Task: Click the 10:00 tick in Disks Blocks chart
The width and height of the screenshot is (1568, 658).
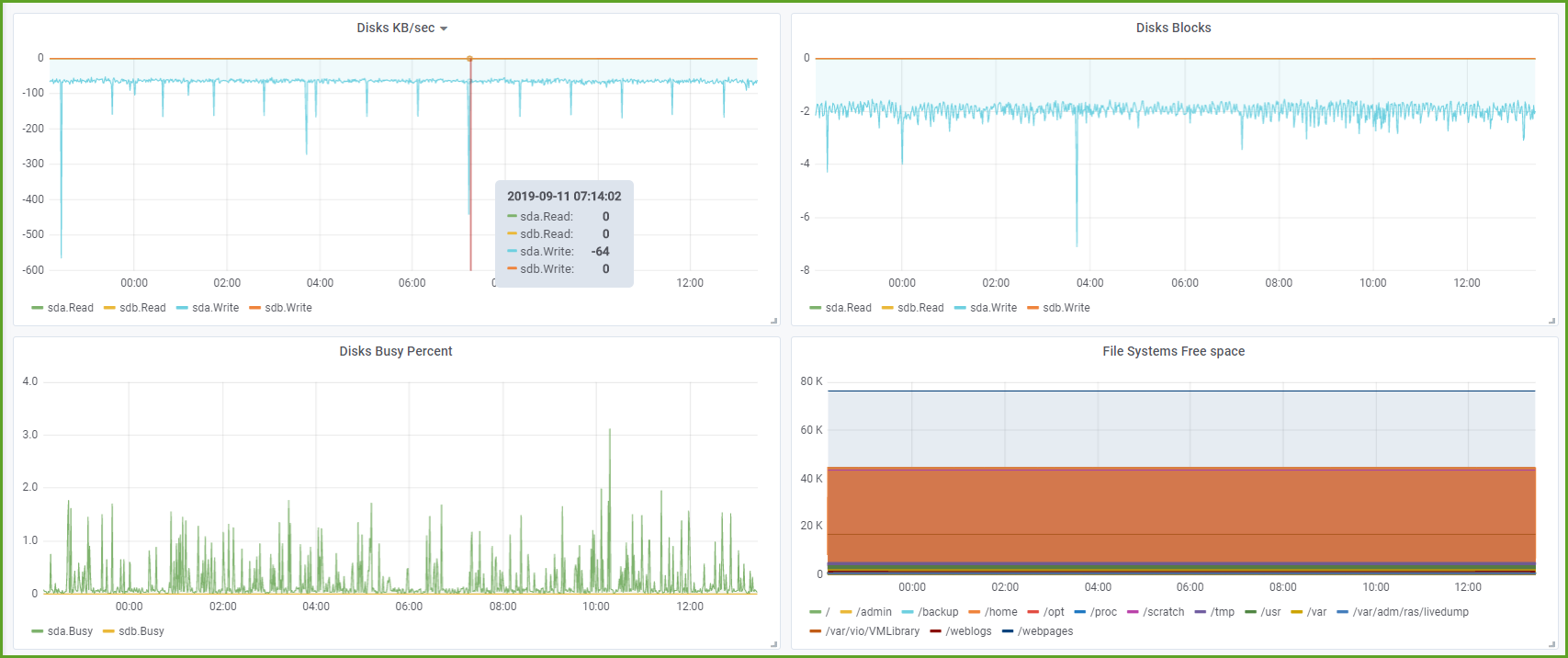Action: [1372, 283]
